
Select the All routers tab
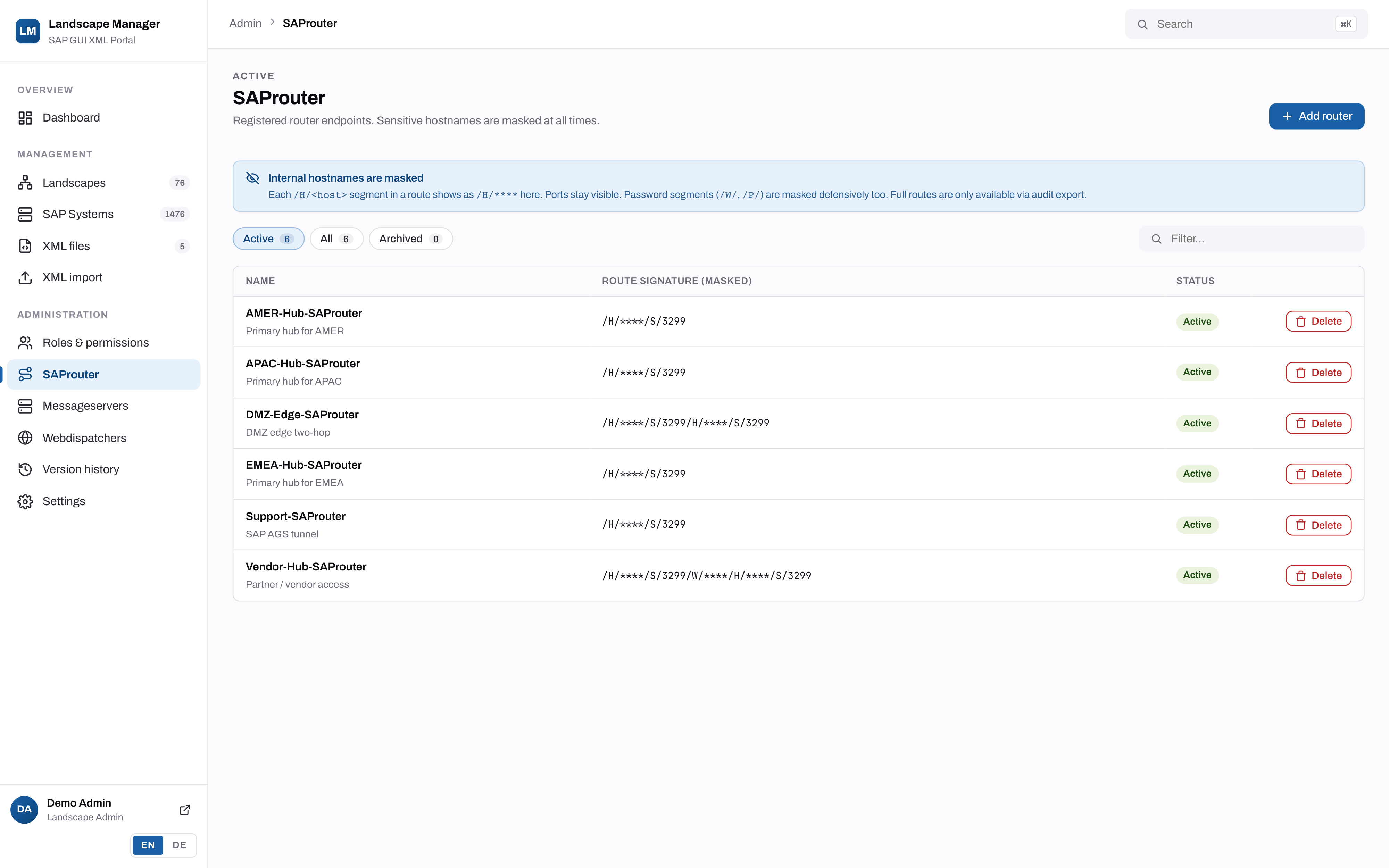point(336,239)
